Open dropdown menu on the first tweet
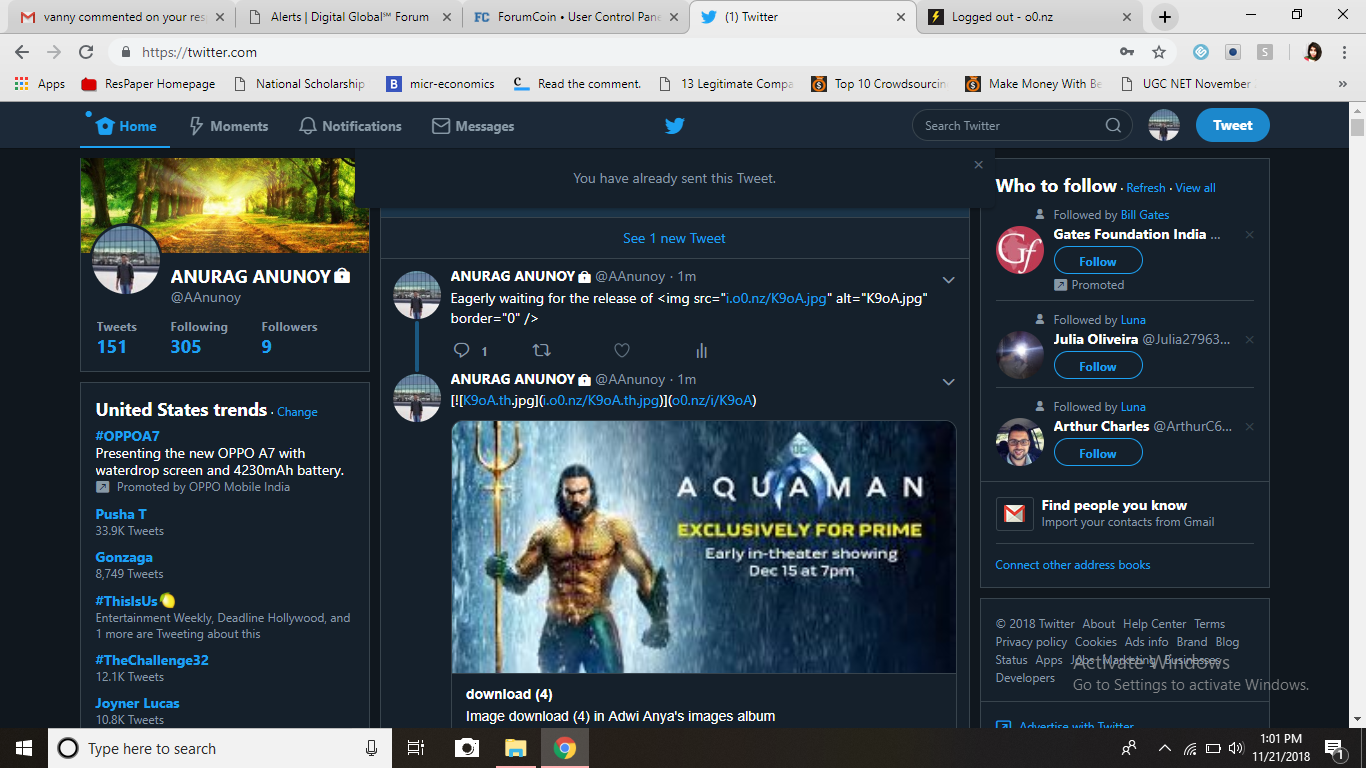This screenshot has height=768, width=1366. tap(948, 280)
